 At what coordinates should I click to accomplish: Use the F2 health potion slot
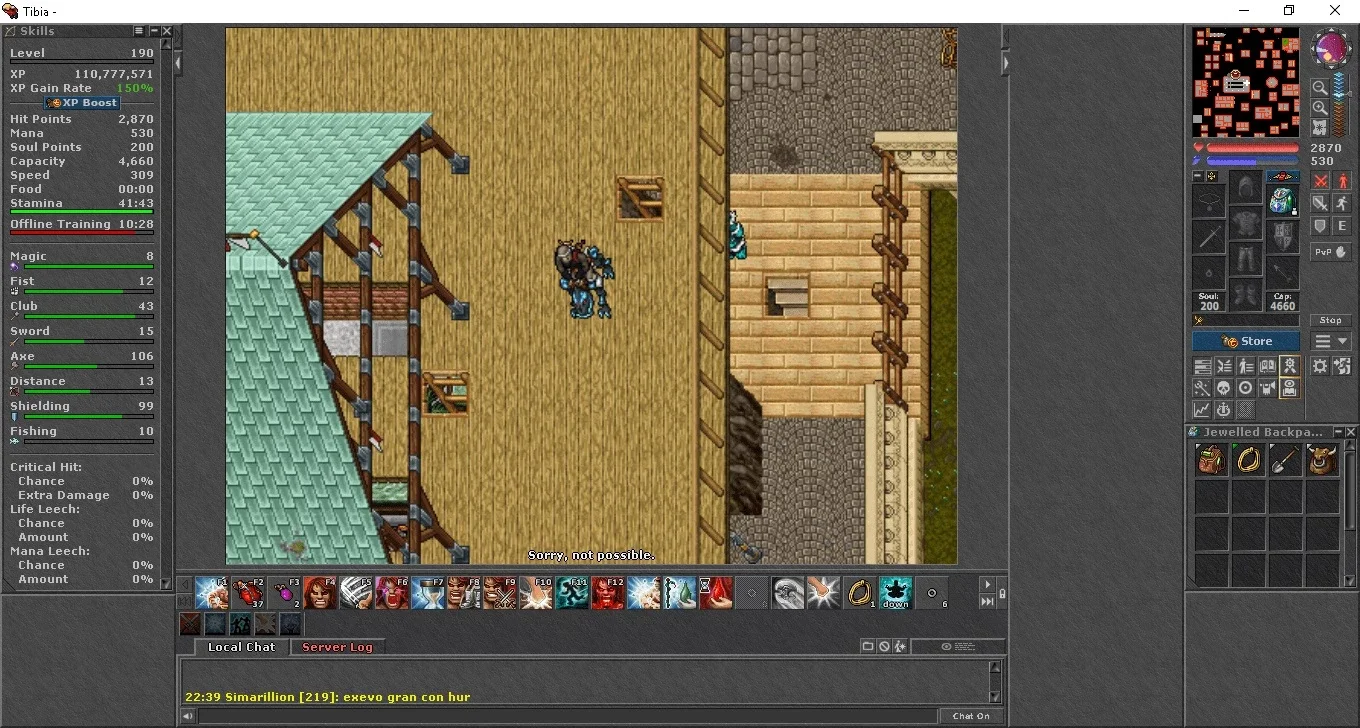[248, 593]
